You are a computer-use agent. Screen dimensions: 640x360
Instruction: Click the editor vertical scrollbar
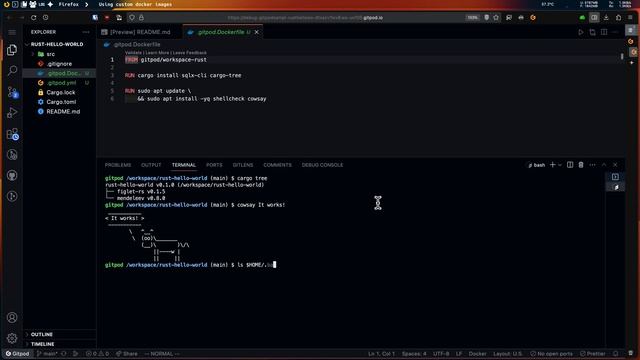pos(622,57)
